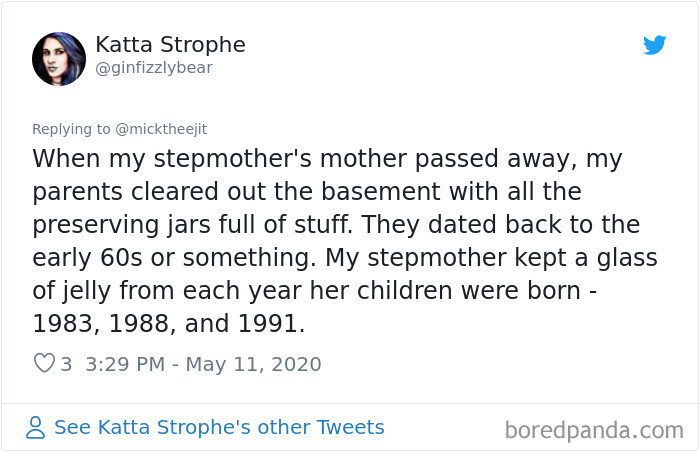The height and width of the screenshot is (452, 700).
Task: Open the @micktheejit mention link
Action: [x=159, y=128]
